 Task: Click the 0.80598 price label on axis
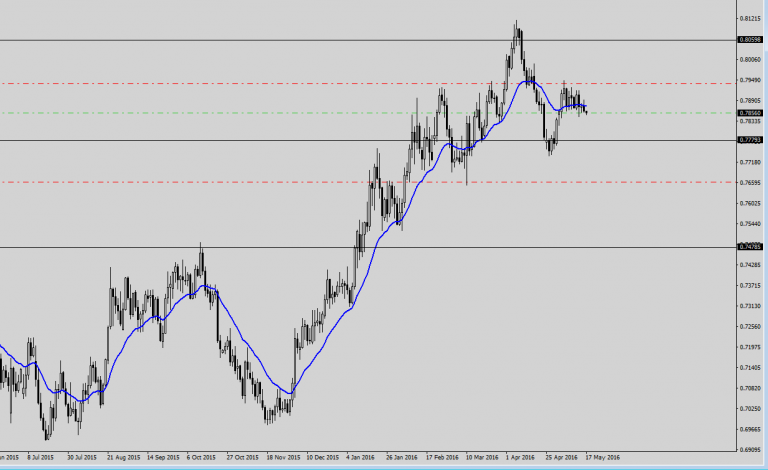(751, 40)
